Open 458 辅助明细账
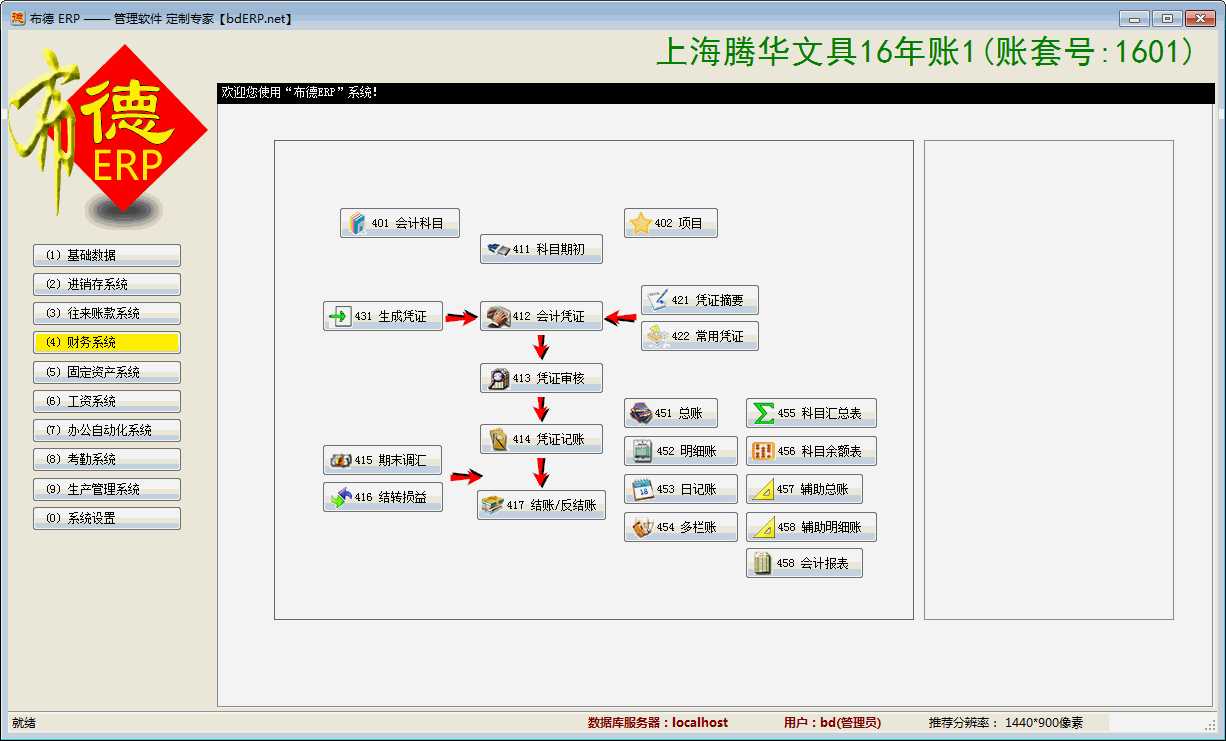This screenshot has height=741, width=1226. coord(811,527)
